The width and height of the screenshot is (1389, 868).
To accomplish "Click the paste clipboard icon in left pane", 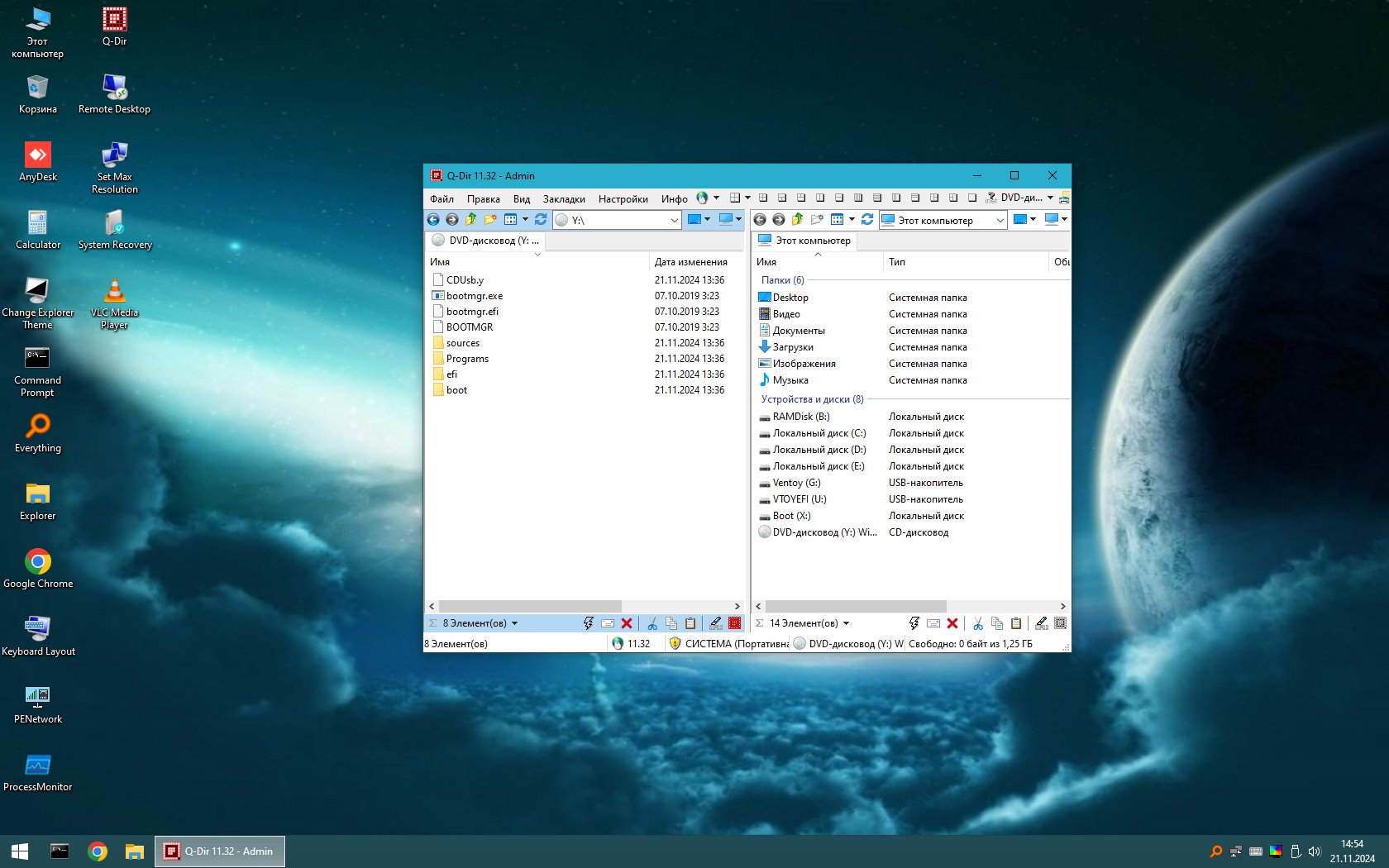I will [690, 623].
